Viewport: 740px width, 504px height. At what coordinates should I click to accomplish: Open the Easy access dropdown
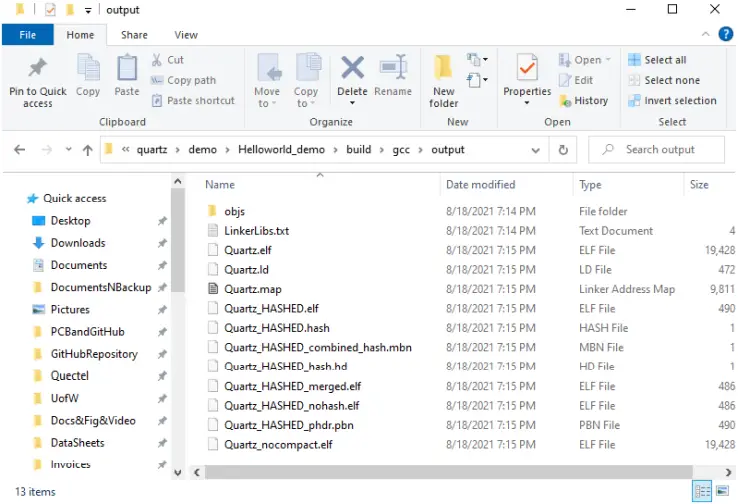[x=477, y=79]
